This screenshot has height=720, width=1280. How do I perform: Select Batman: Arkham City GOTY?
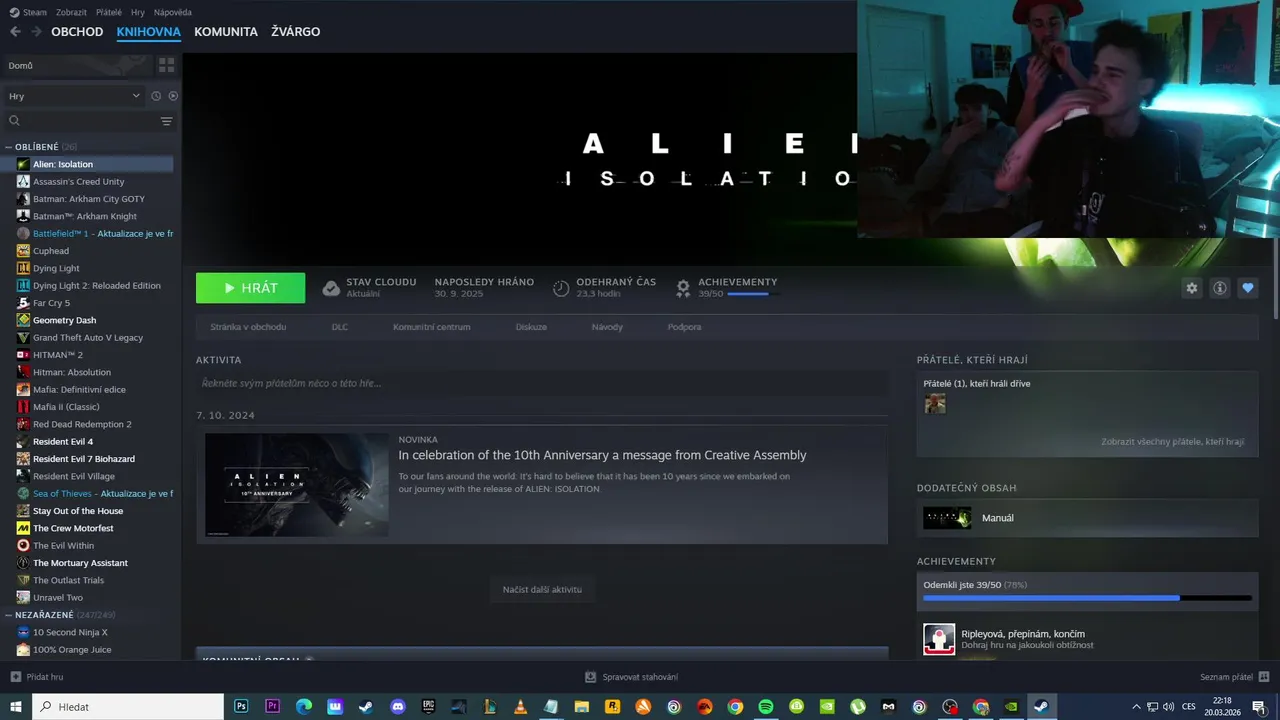(x=89, y=199)
